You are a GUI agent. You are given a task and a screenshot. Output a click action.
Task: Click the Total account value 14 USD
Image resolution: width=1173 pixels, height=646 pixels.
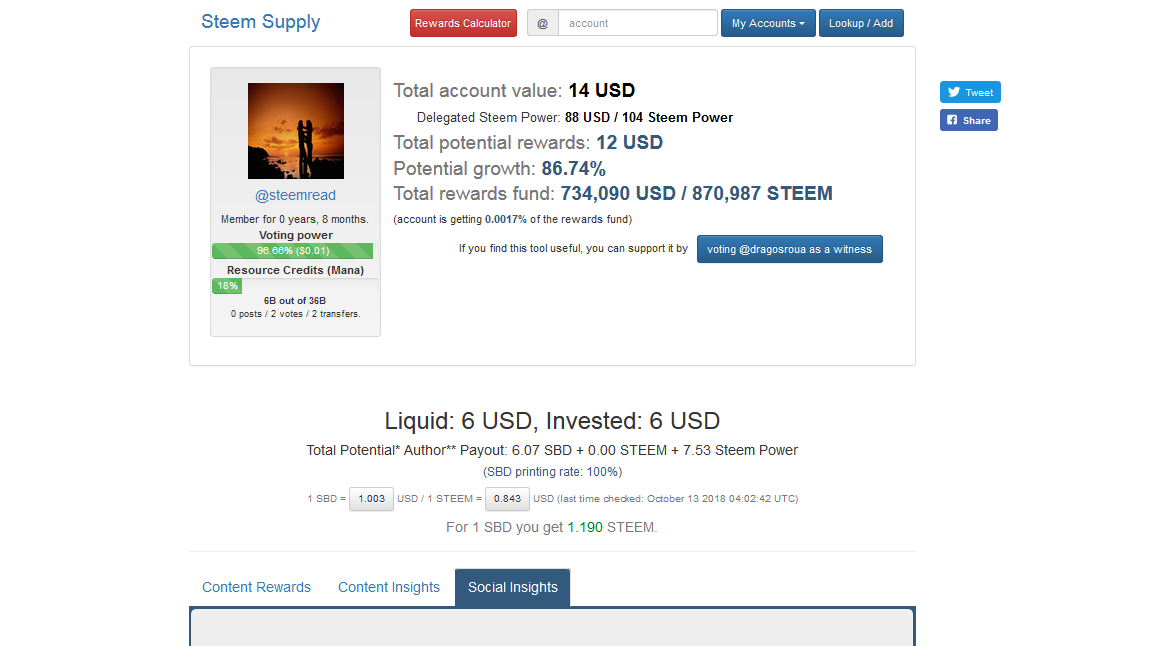click(x=601, y=90)
